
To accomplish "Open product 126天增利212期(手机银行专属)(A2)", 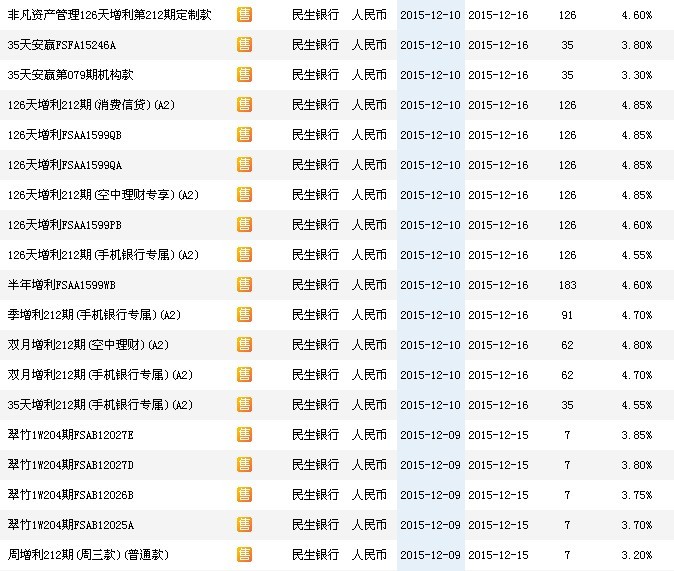I will 103,255.
